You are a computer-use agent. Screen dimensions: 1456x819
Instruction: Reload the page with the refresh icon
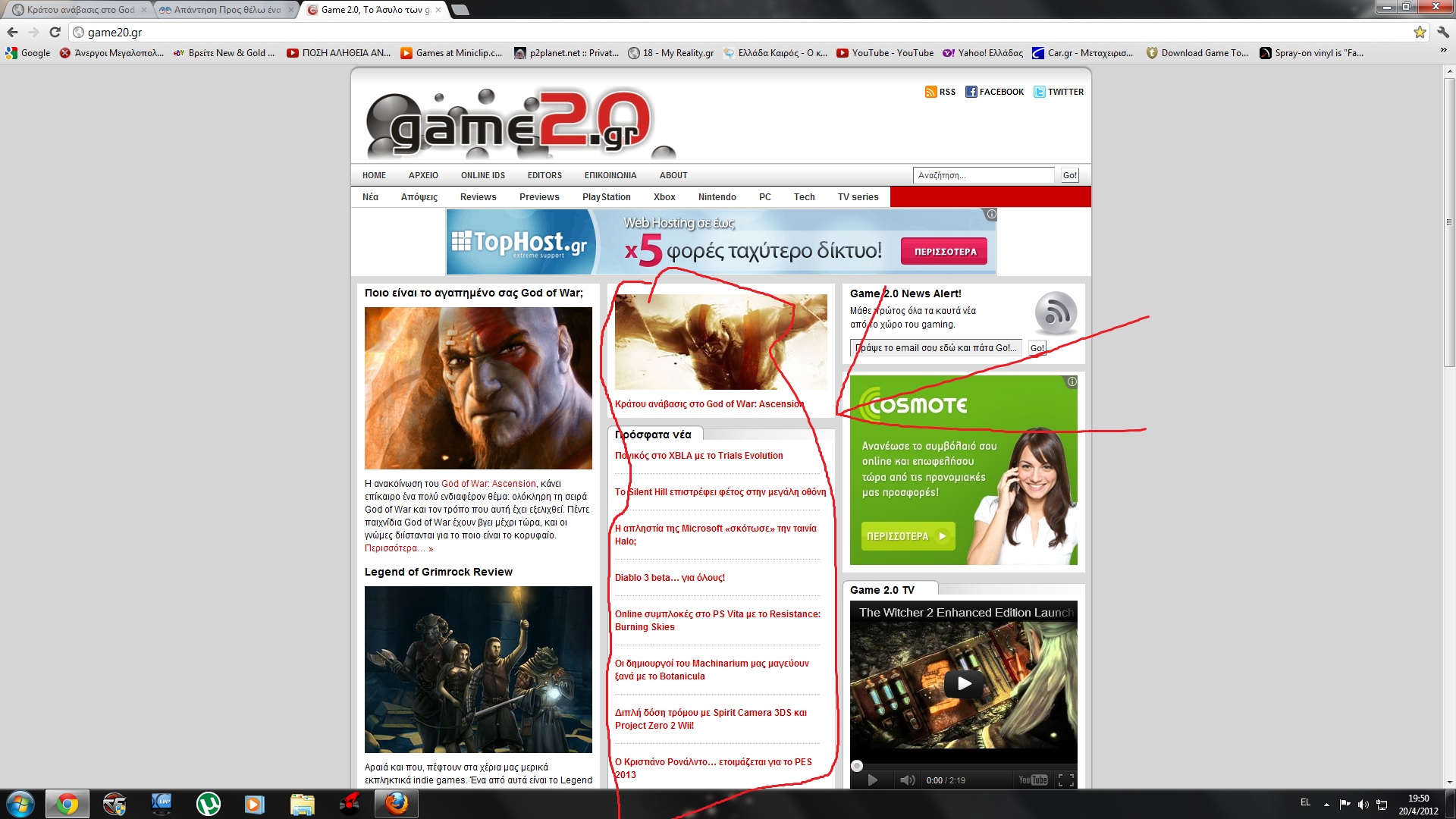pos(55,32)
